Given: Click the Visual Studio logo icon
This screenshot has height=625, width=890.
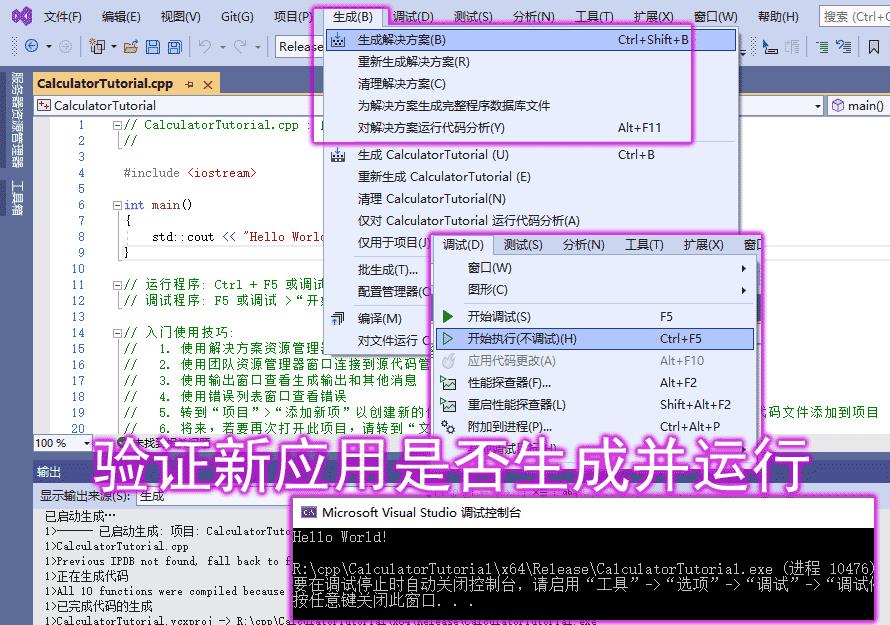Looking at the screenshot, I should coord(18,16).
